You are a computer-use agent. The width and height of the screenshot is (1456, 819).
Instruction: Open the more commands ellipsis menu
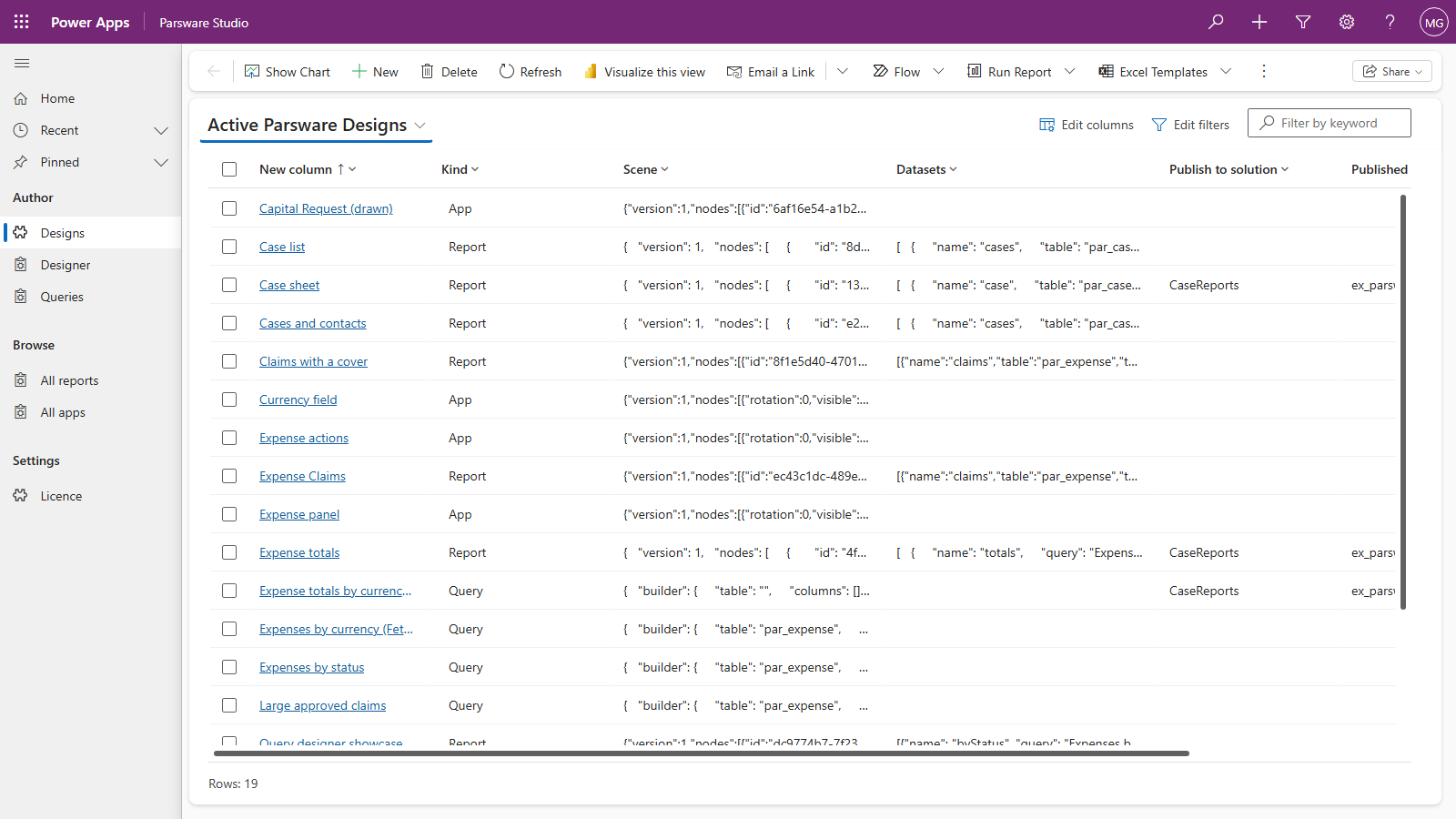(x=1263, y=71)
